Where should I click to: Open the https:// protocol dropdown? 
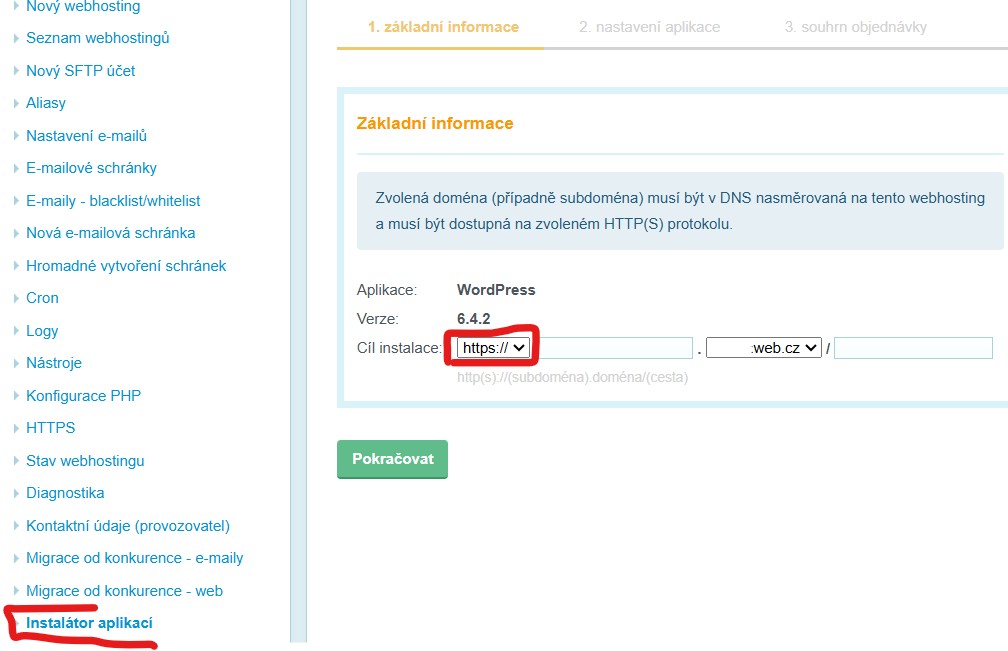point(493,348)
